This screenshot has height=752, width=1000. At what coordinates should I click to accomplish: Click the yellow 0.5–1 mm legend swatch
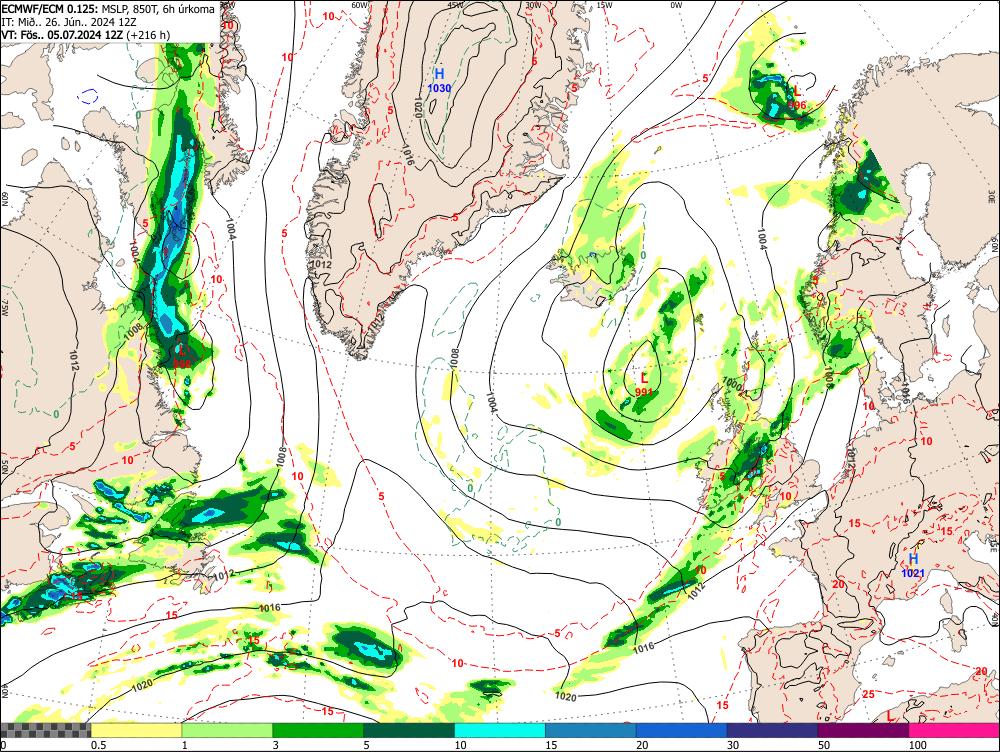tap(136, 730)
